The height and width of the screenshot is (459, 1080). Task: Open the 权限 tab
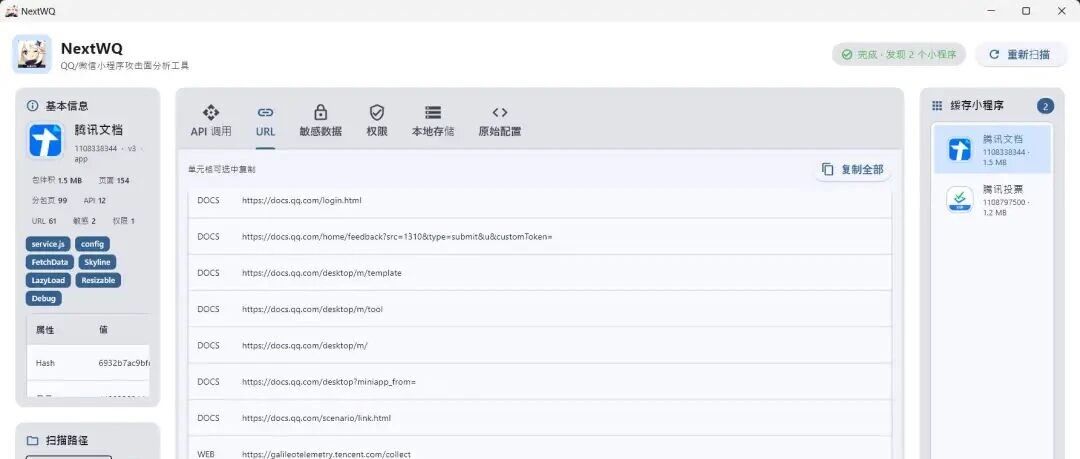(377, 119)
